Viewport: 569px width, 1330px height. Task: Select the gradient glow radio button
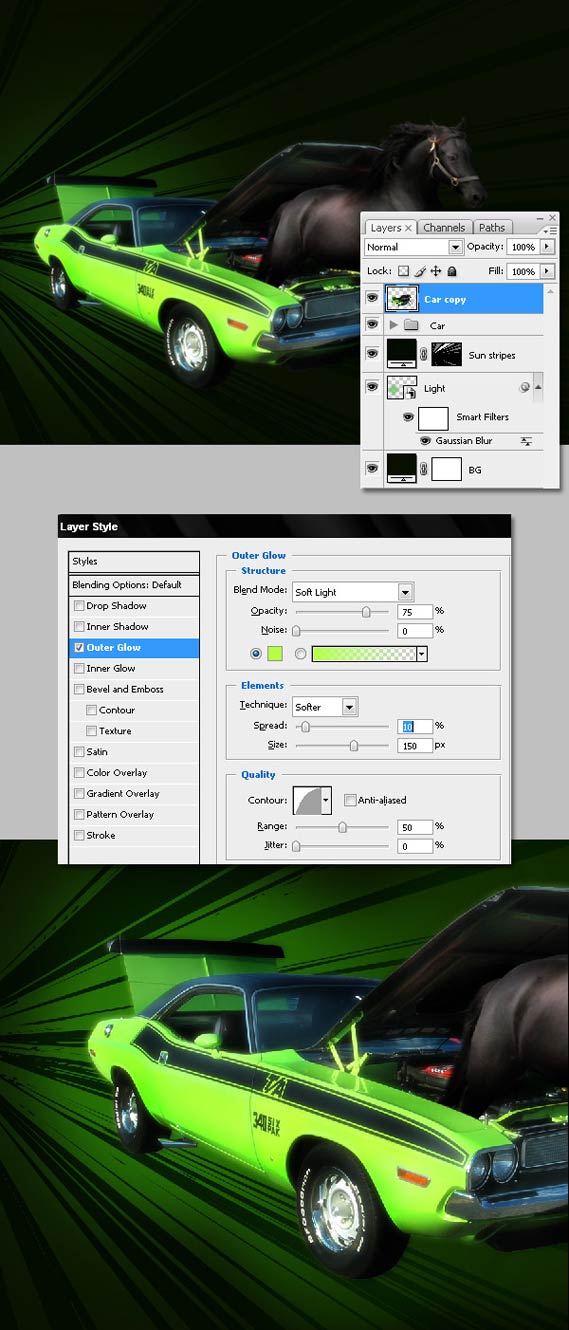click(x=300, y=654)
